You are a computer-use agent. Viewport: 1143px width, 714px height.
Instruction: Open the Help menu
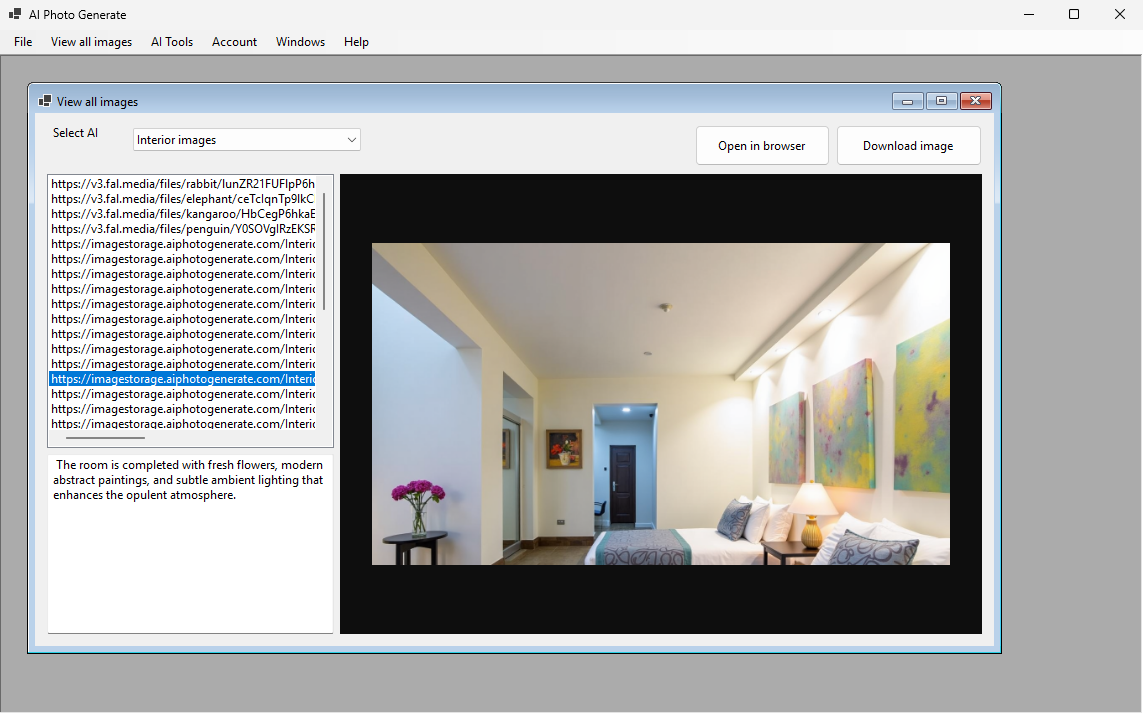[x=356, y=42]
